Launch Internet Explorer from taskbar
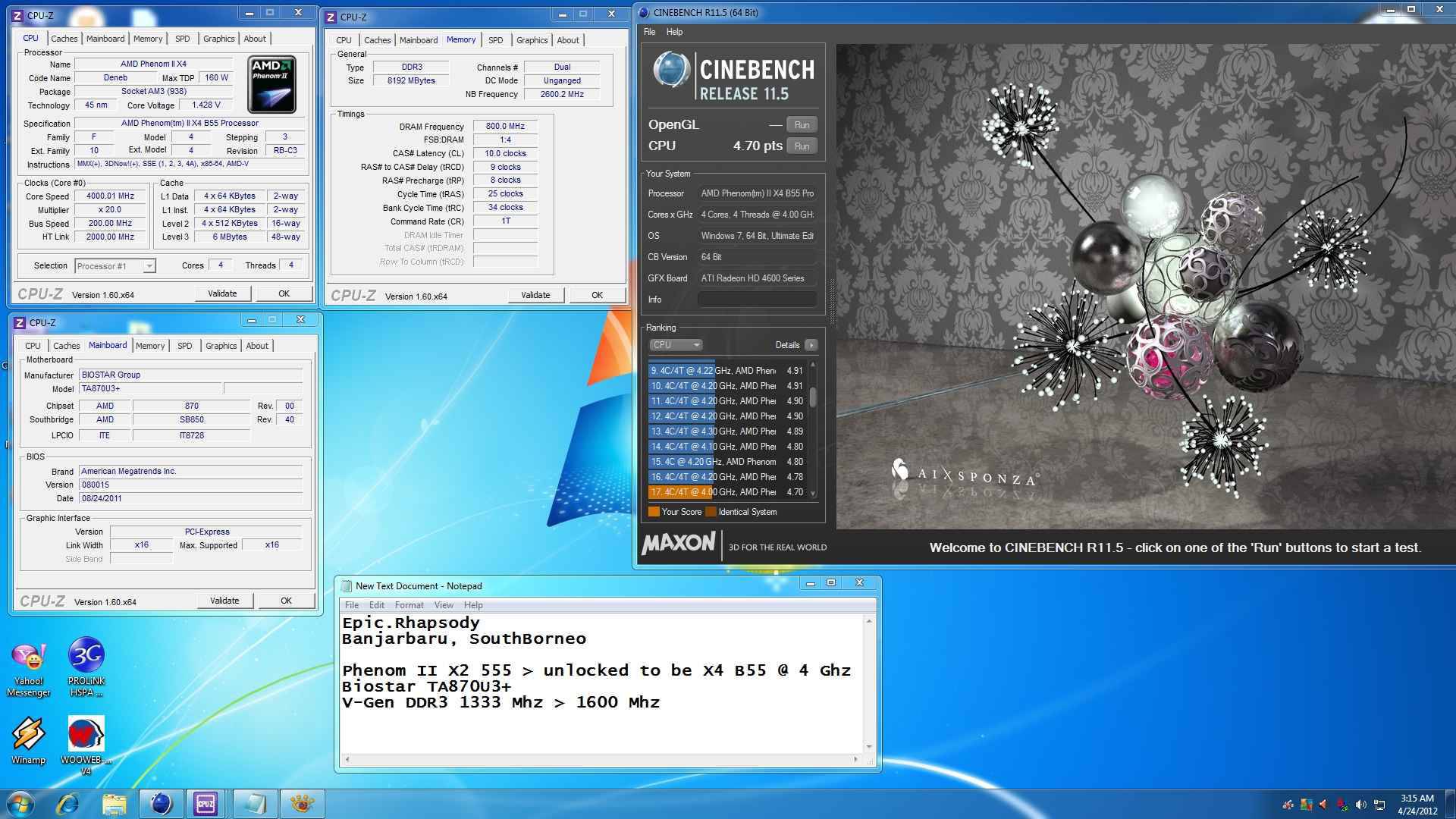Image resolution: width=1456 pixels, height=819 pixels. click(x=68, y=804)
